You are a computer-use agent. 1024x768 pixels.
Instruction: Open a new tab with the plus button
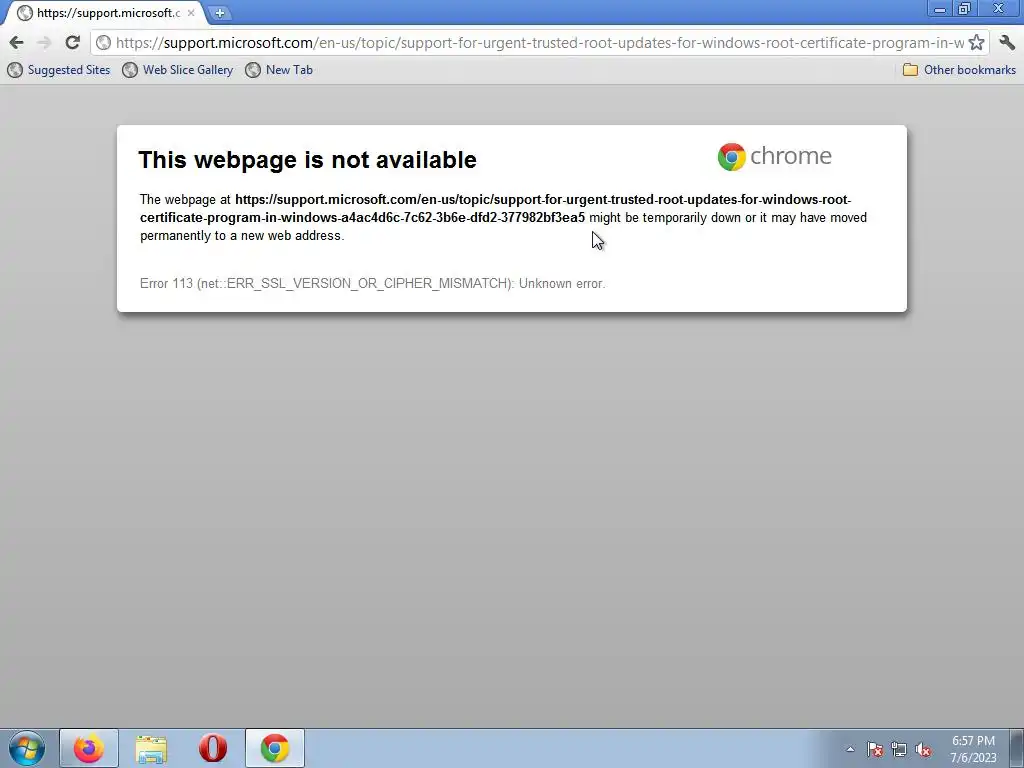pos(219,12)
